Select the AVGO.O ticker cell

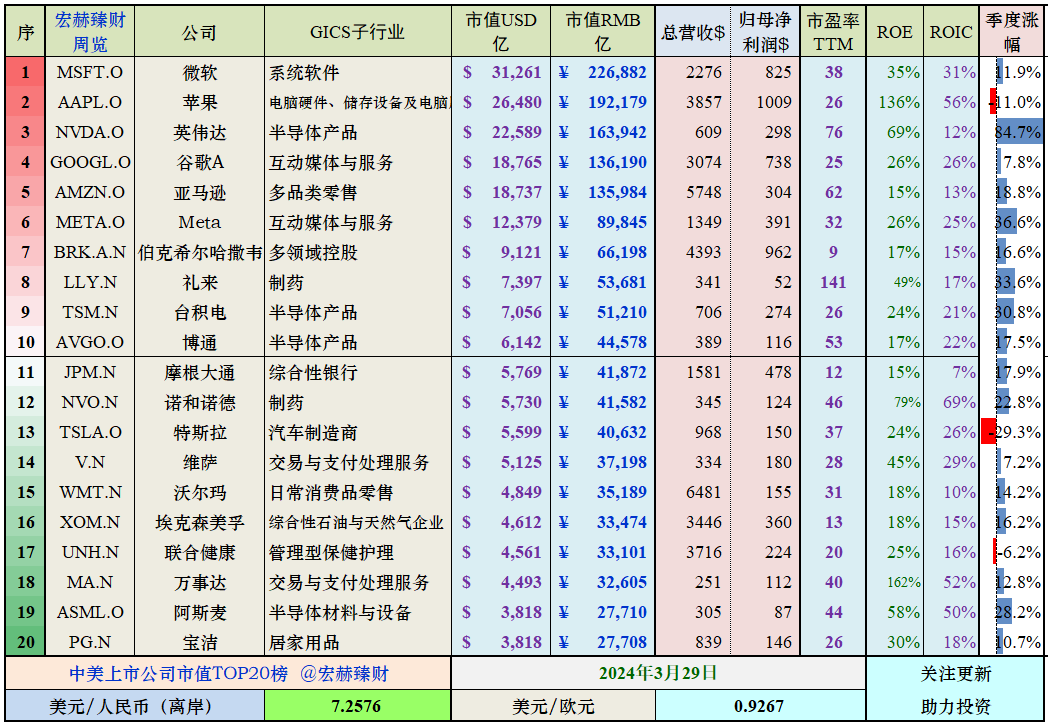(90, 342)
